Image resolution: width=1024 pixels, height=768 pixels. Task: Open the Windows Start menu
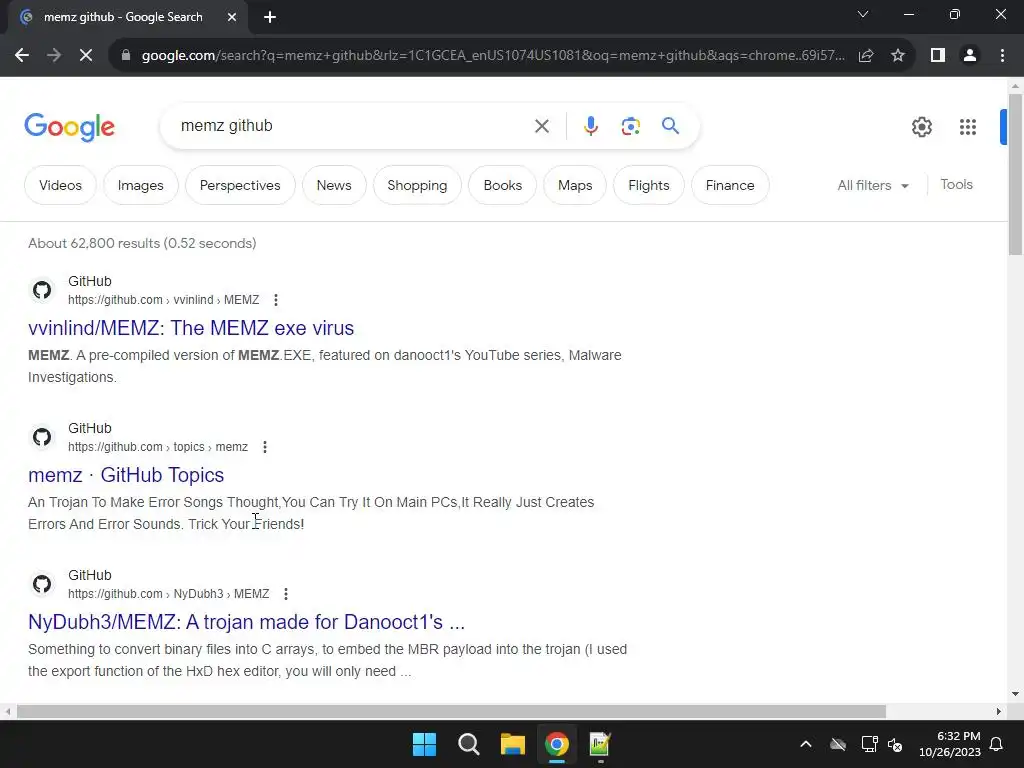point(424,744)
